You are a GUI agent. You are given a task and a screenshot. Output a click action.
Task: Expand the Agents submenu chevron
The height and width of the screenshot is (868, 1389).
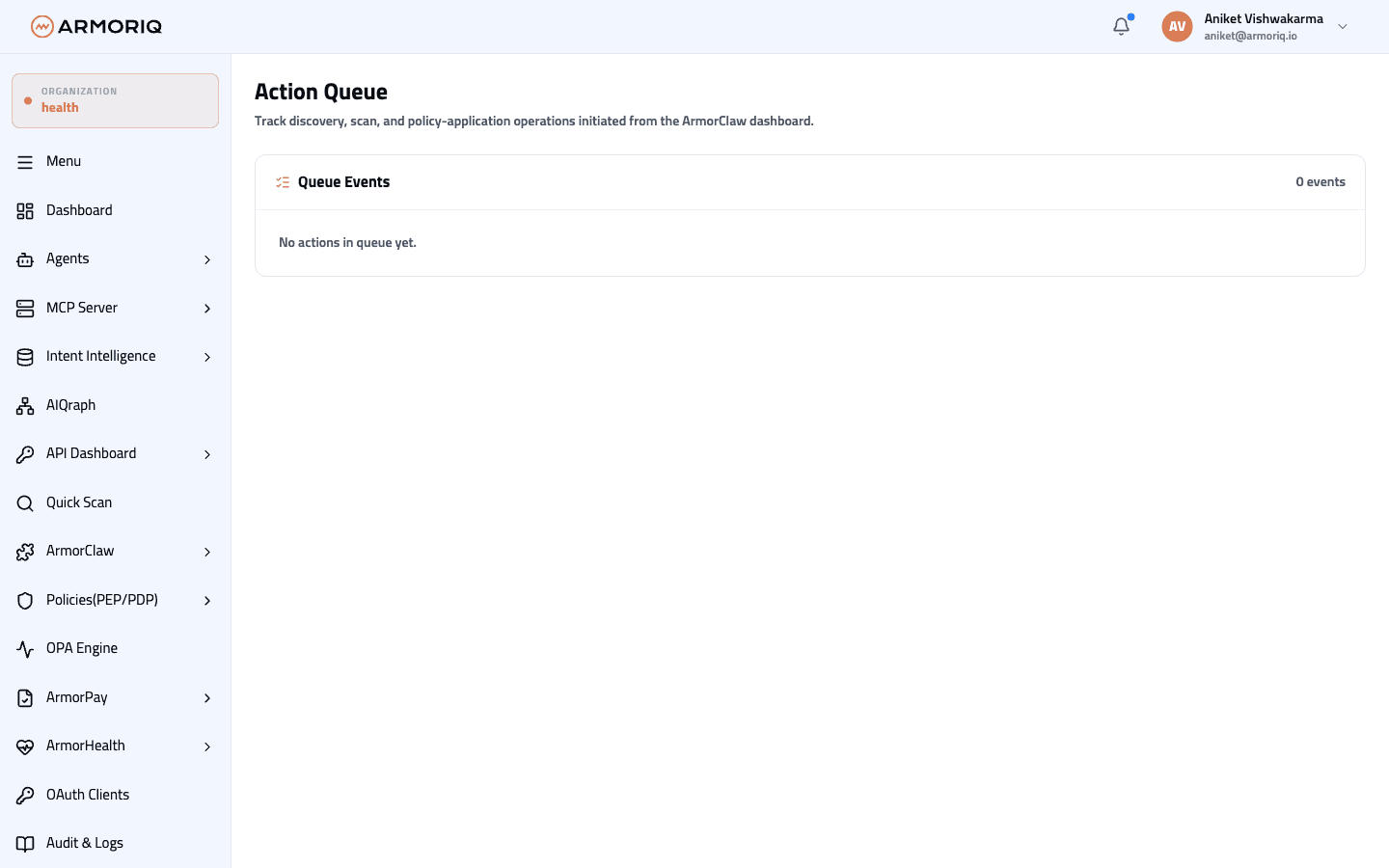(207, 259)
